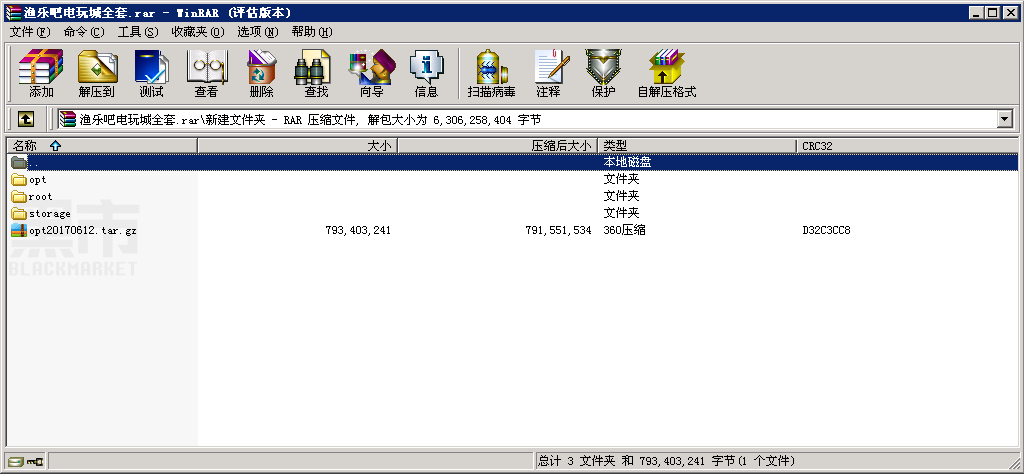Screen dimensions: 1024x474
Task: Close the WinRAR window
Action: point(1010,12)
